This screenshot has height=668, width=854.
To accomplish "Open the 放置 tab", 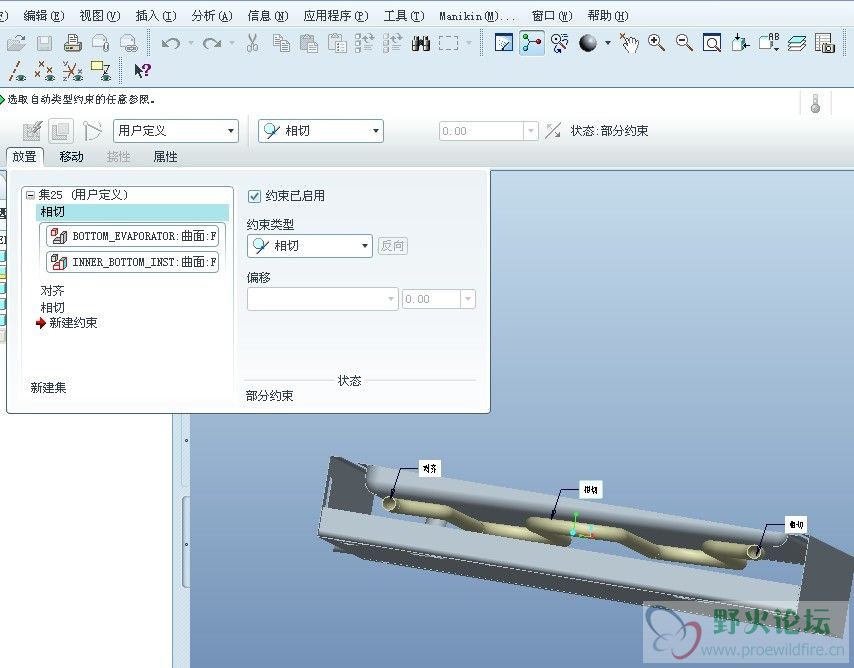I will point(25,157).
